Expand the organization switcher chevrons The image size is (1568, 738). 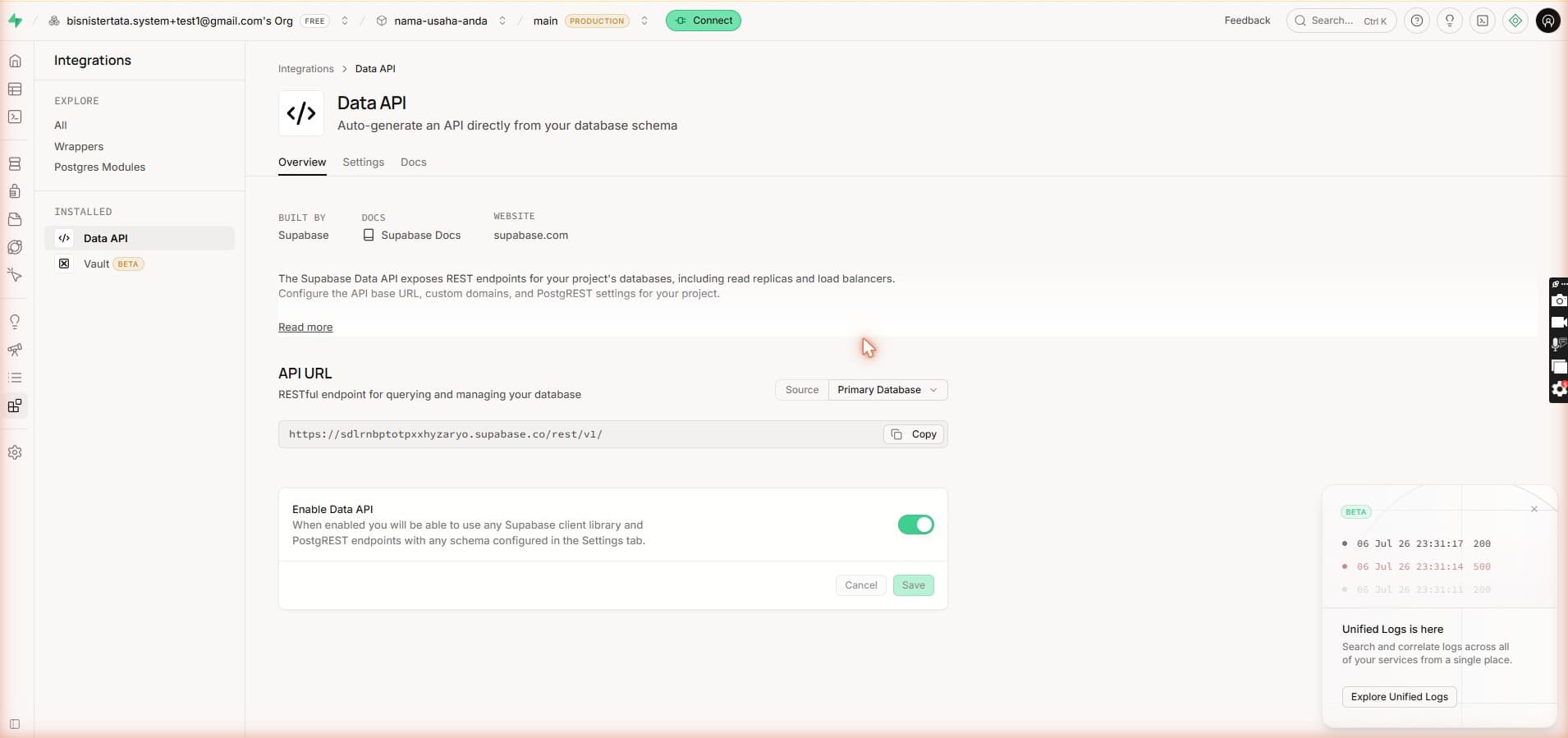(345, 21)
